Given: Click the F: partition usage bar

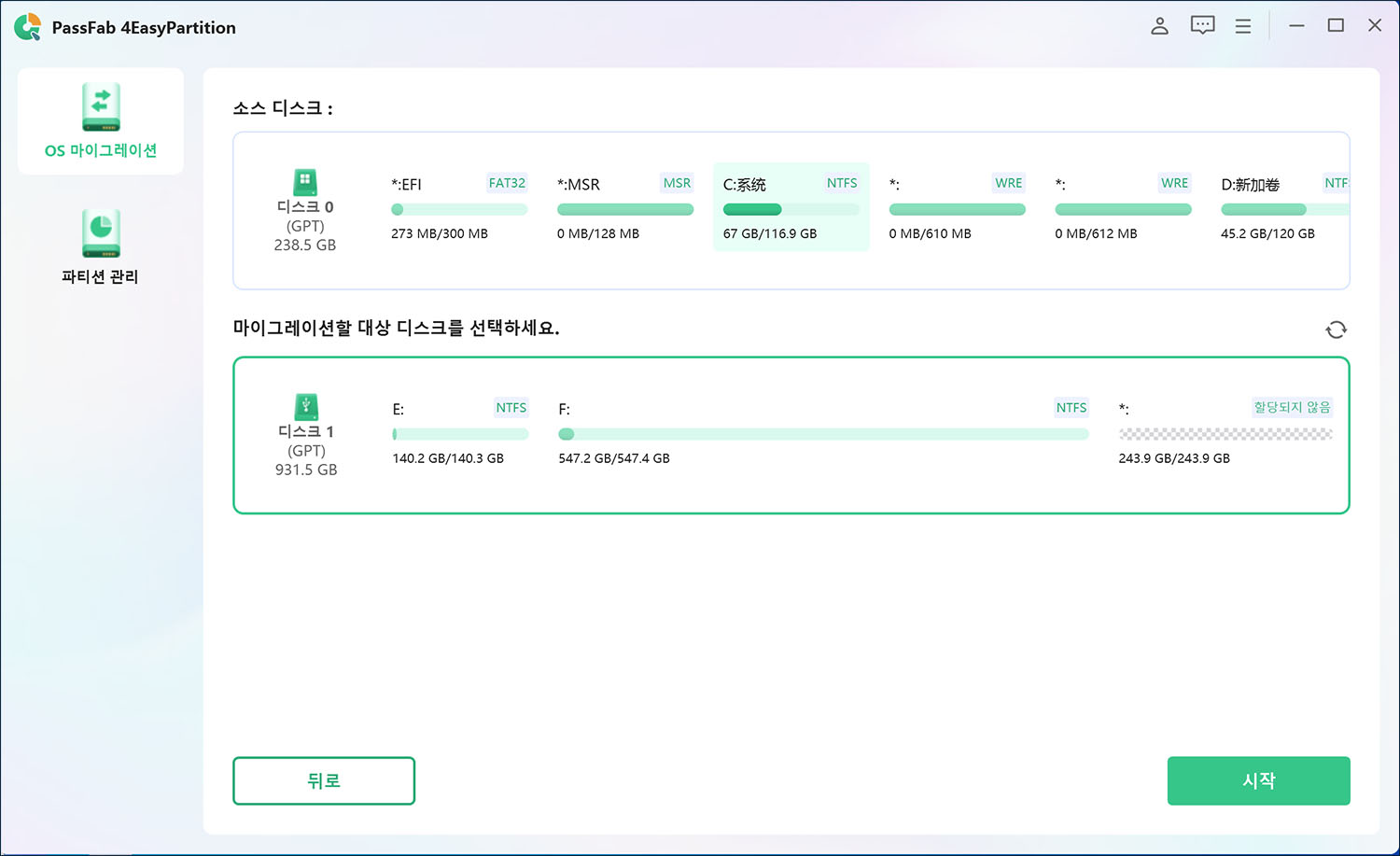Looking at the screenshot, I should [x=823, y=434].
